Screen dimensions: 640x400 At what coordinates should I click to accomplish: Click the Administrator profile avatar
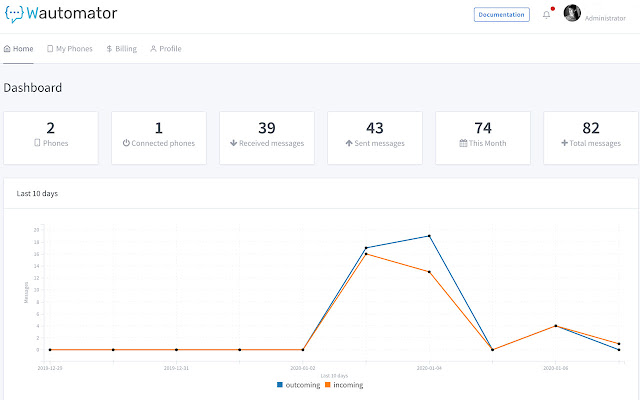pyautogui.click(x=572, y=13)
